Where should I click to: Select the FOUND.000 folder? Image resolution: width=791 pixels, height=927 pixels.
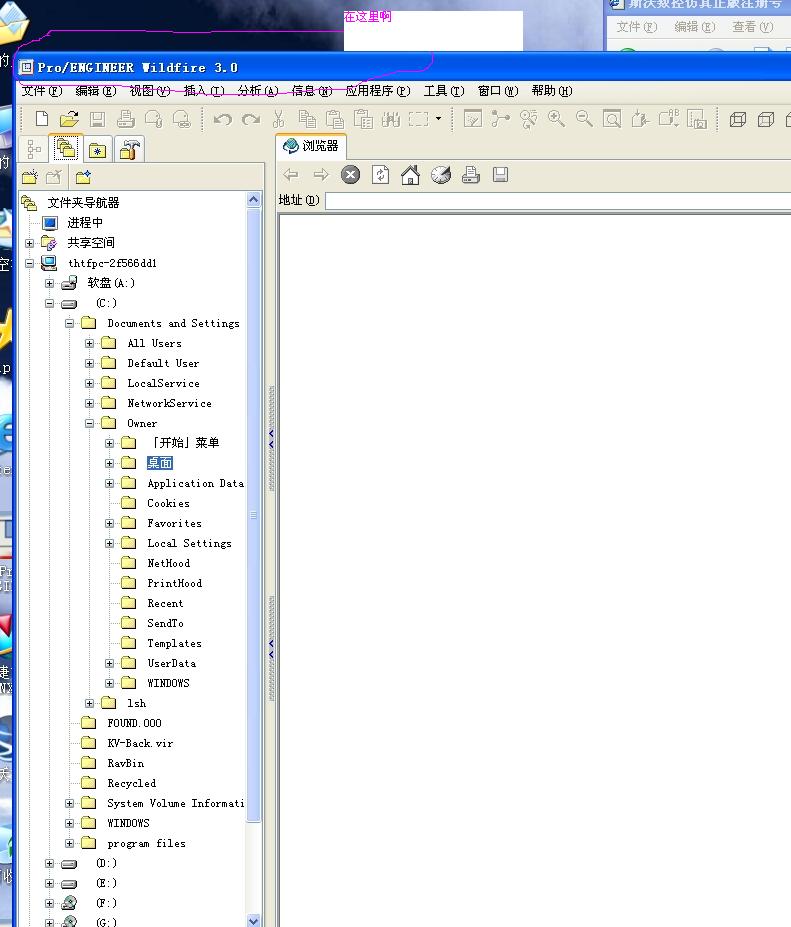pyautogui.click(x=134, y=723)
